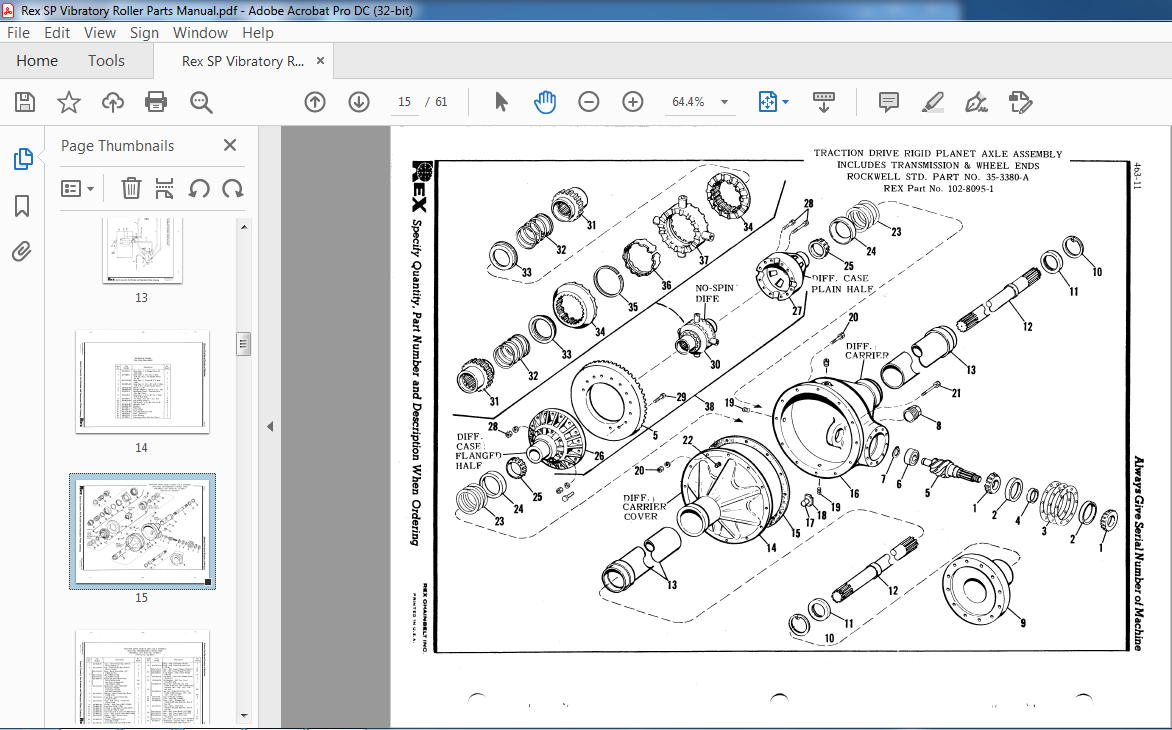Collapse the navigation pane arrow
This screenshot has width=1172, height=730.
coord(270,427)
